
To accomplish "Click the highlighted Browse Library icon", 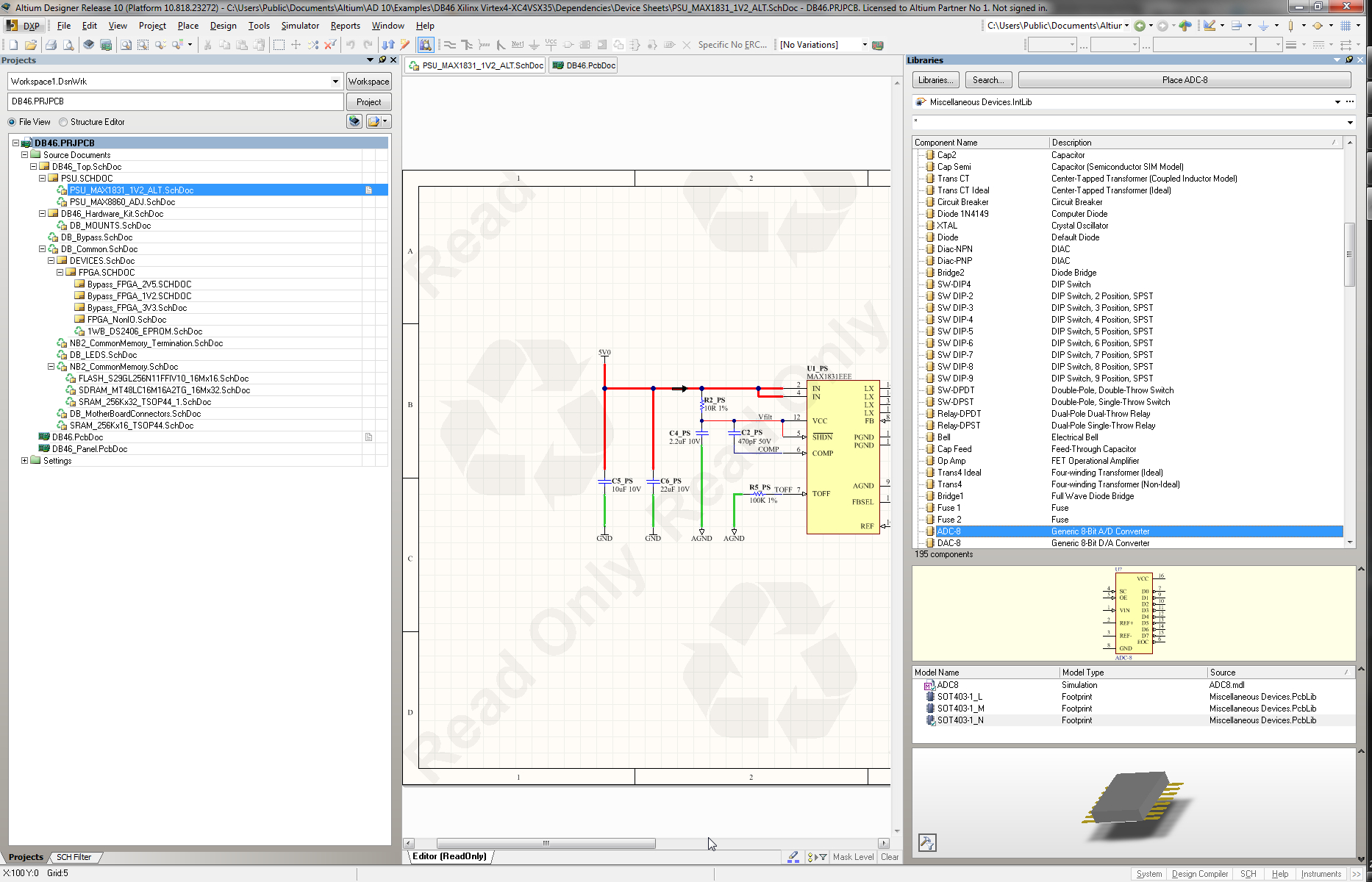I will (426, 45).
